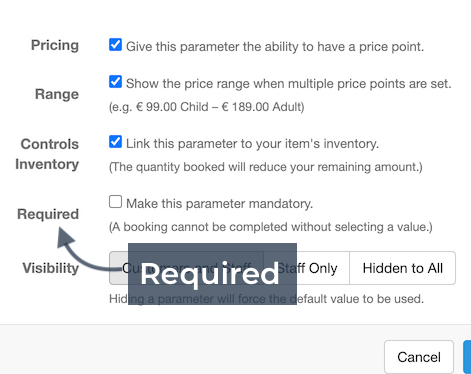471x374 pixels.
Task: Click the 'Make this parameter mandatory' label text
Action: pyautogui.click(x=220, y=204)
